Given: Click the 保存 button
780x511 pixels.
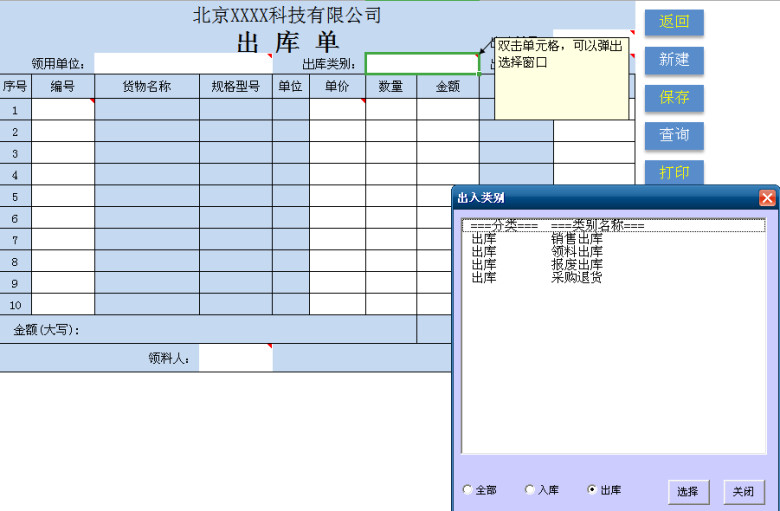Looking at the screenshot, I should point(674,98).
